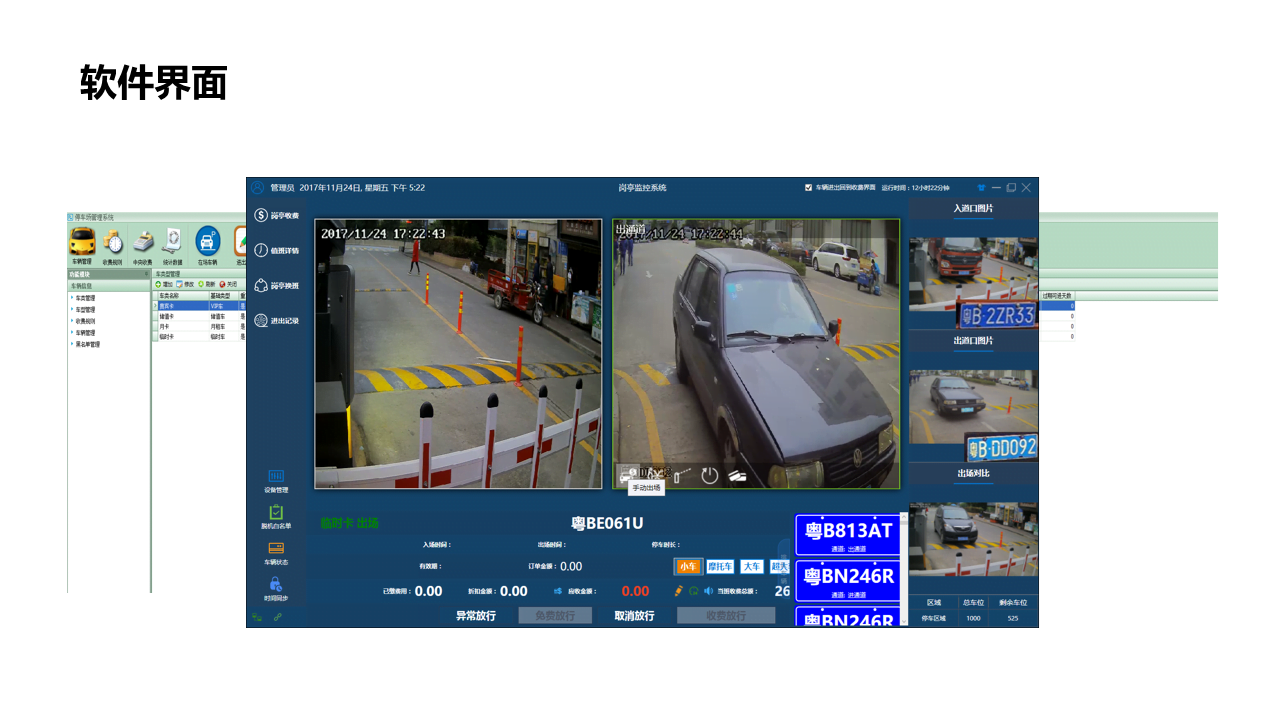Click 异常放行 button
Image resolution: width=1280 pixels, height=720 pixels.
click(476, 616)
